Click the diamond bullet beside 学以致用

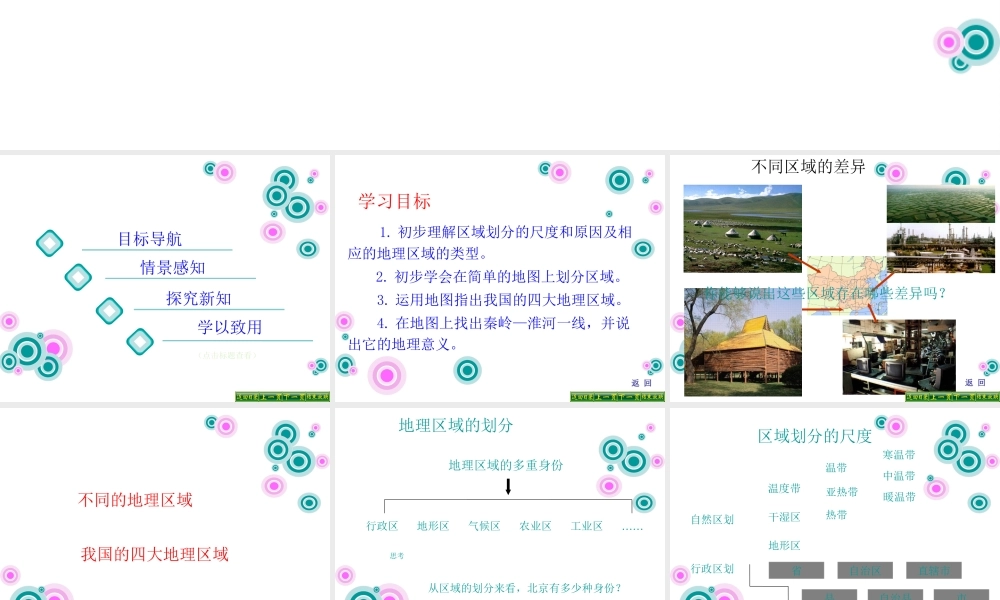140,341
